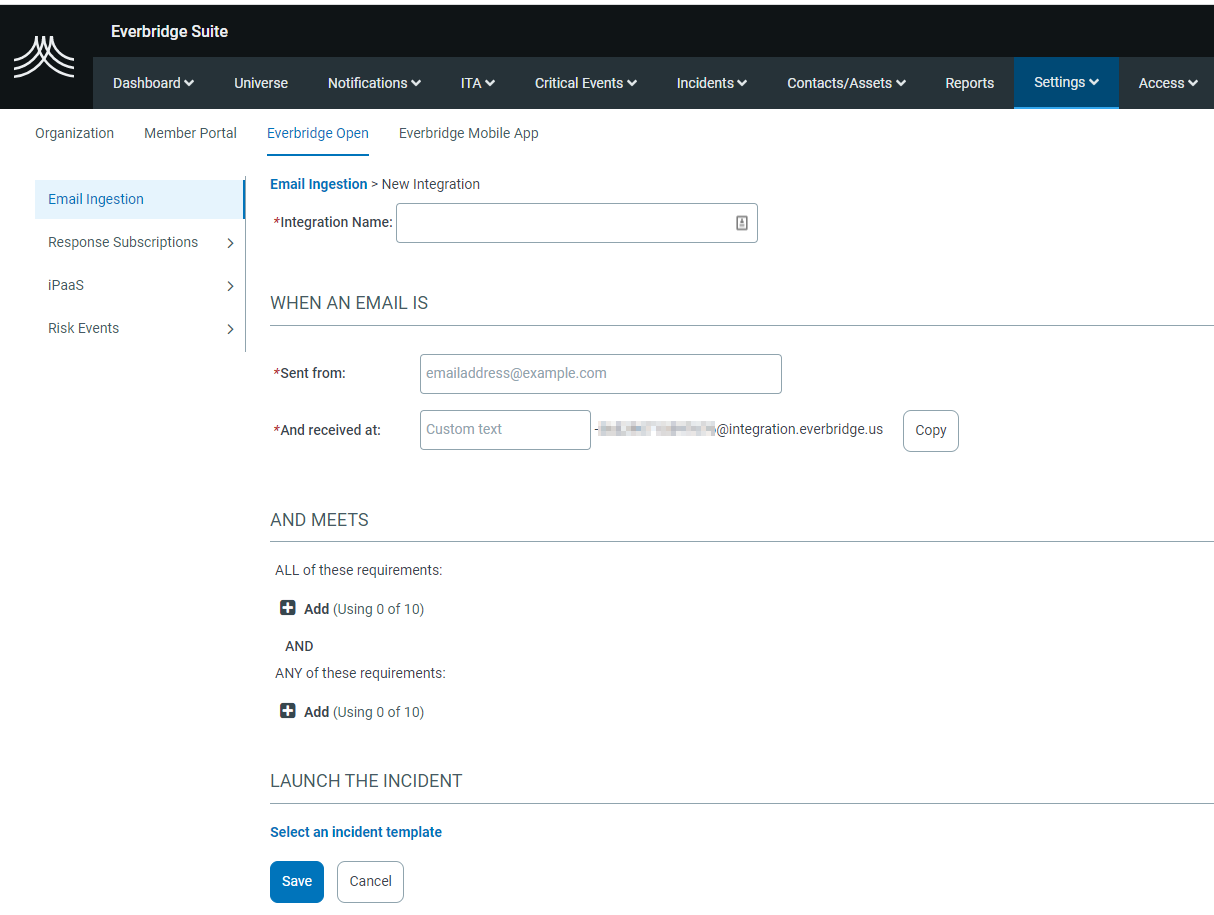This screenshot has width=1214, height=915.
Task: Add a requirement under ANY of these requirements
Action: coord(316,712)
